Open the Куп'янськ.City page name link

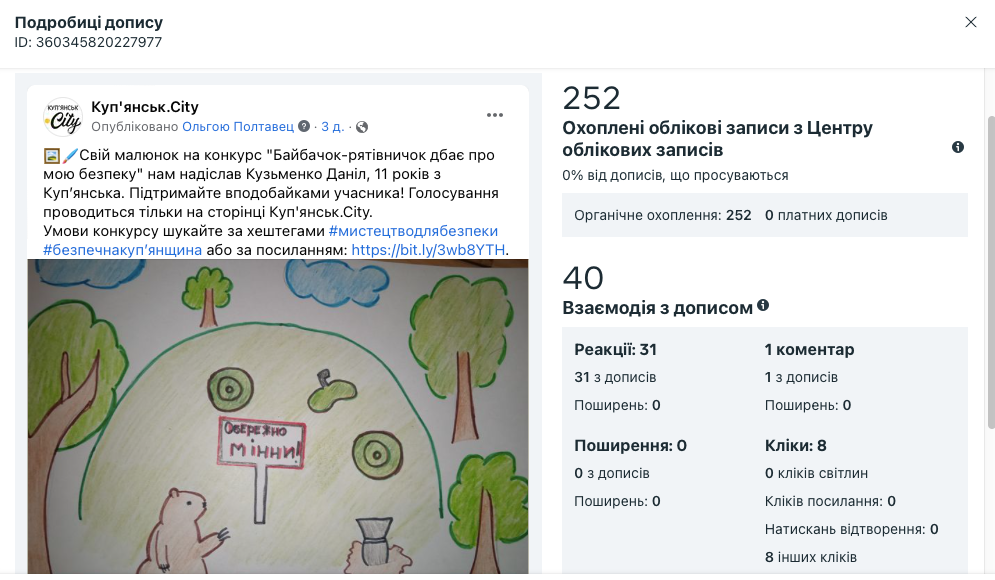(x=145, y=107)
